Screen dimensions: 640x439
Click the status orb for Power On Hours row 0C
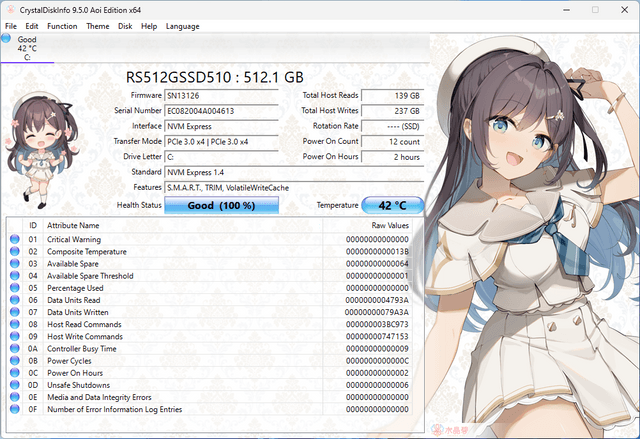click(x=15, y=372)
